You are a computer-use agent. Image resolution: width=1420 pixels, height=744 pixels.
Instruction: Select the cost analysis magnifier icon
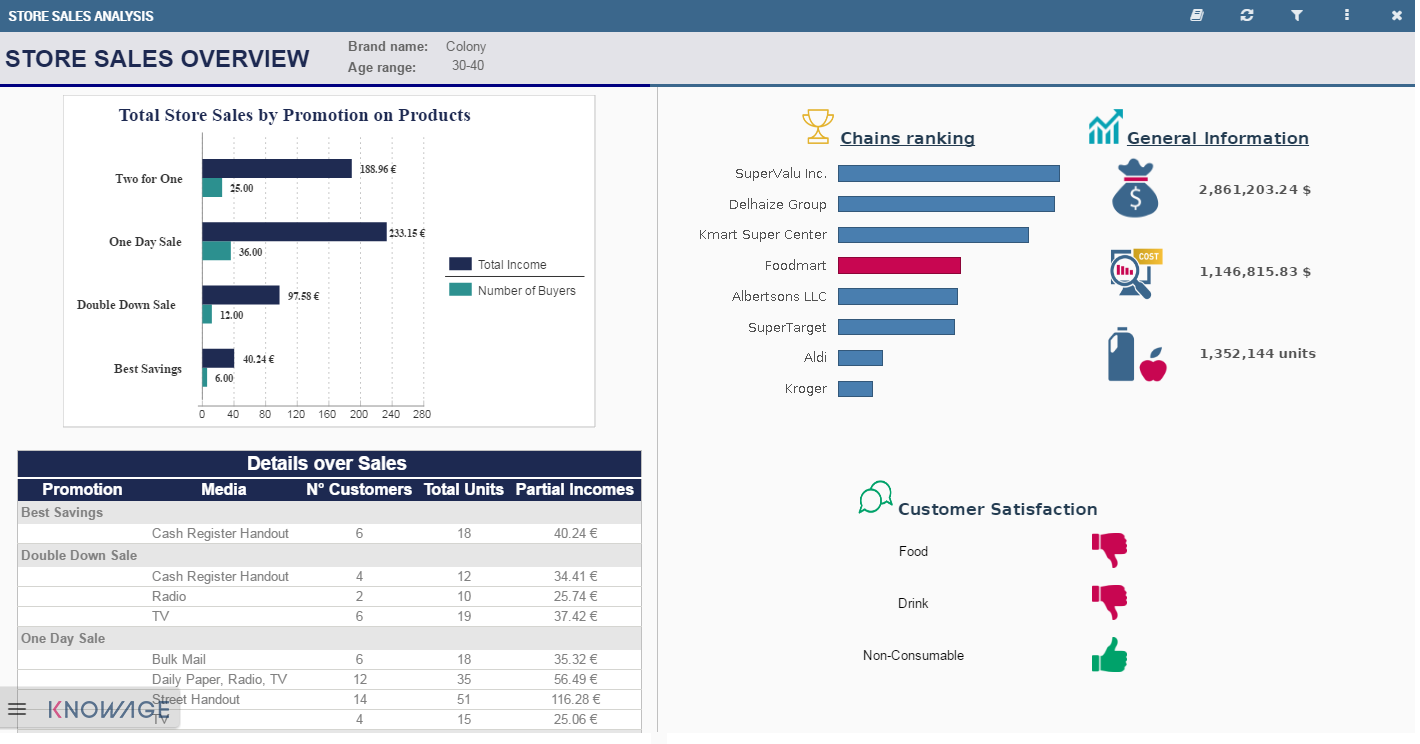(1136, 273)
